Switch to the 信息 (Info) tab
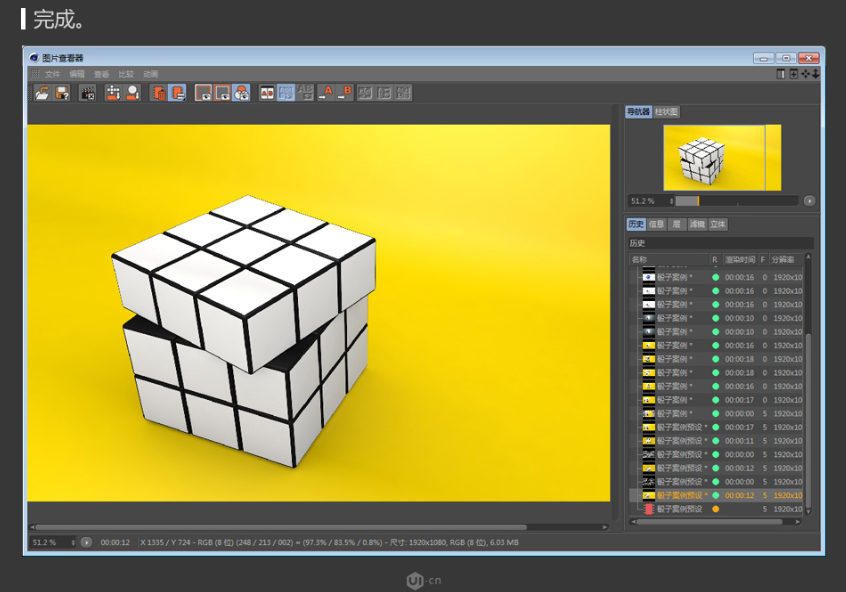The width and height of the screenshot is (846, 592). [x=656, y=224]
